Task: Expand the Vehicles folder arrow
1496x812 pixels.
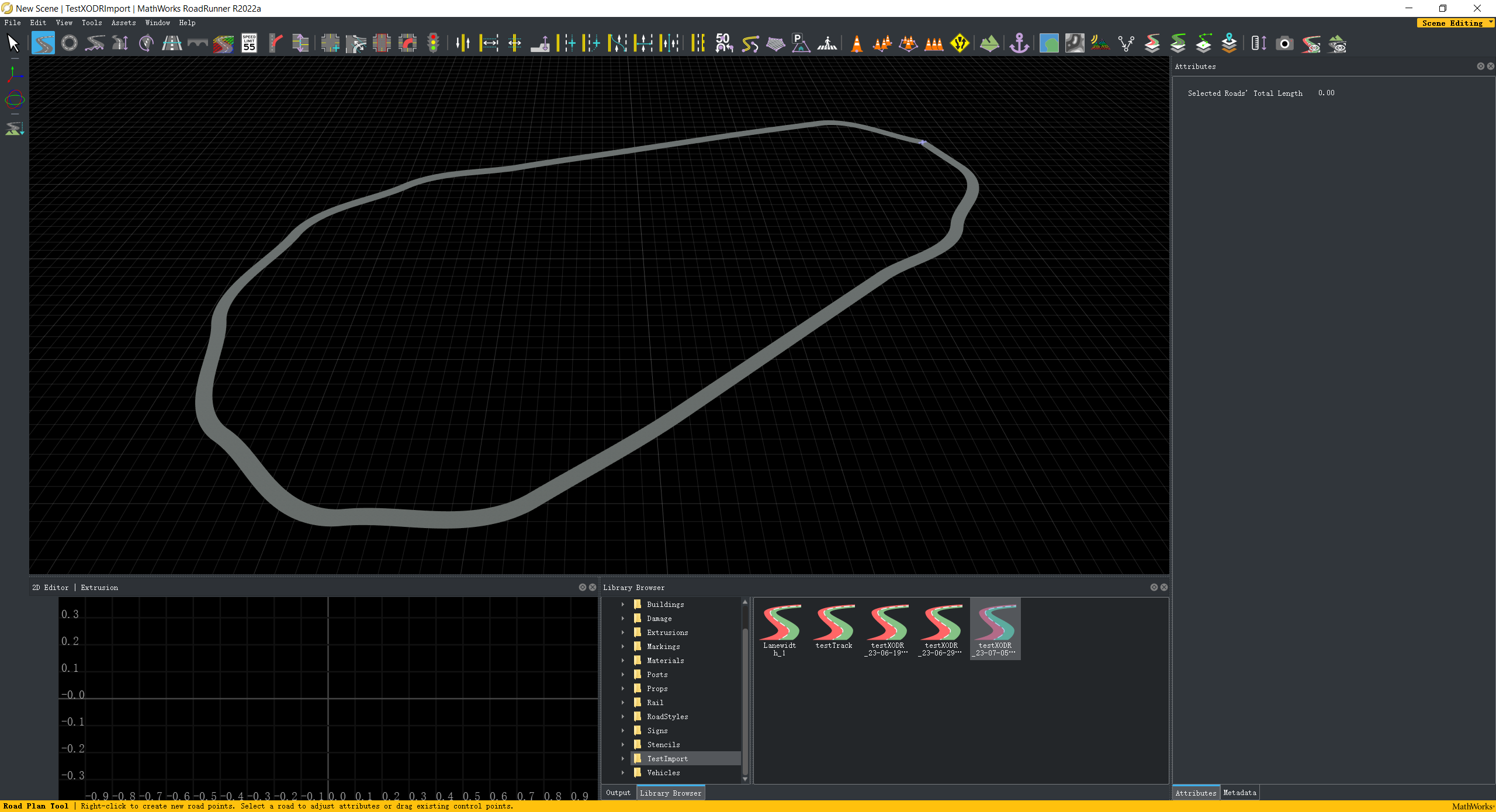Action: (x=623, y=773)
